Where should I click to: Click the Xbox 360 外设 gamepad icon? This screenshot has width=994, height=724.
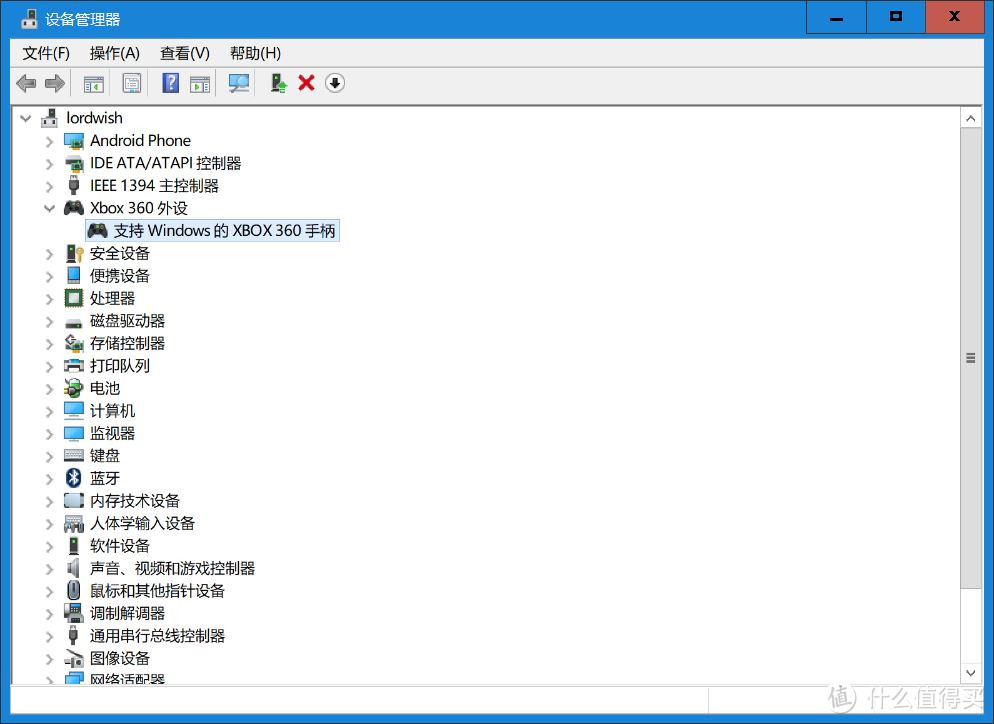click(74, 208)
